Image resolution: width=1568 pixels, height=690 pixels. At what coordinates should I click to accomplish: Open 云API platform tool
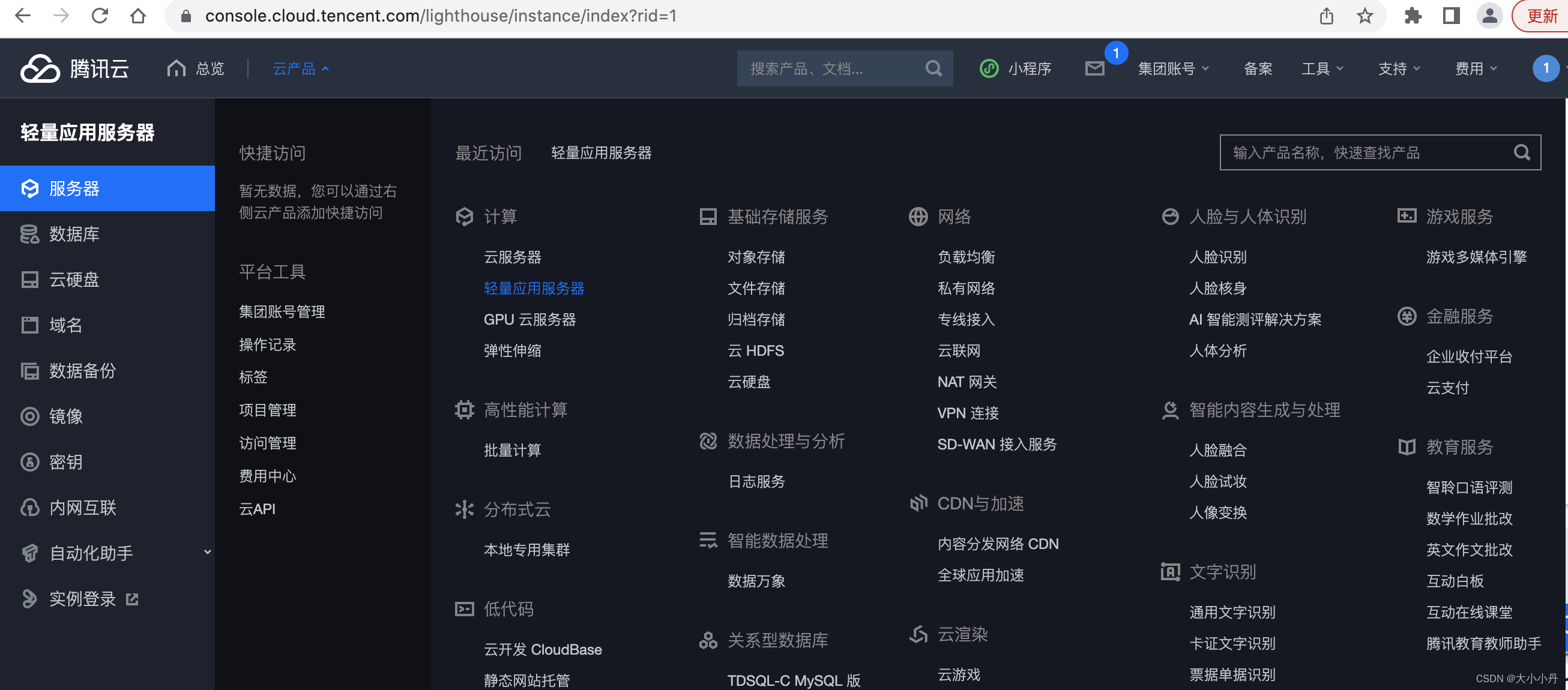tap(258, 509)
